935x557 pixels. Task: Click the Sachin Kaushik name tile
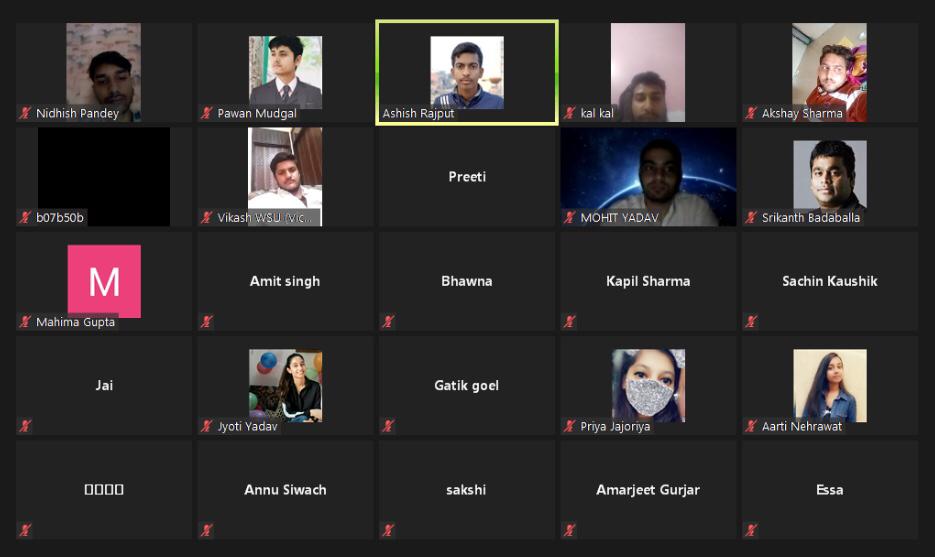tap(830, 281)
